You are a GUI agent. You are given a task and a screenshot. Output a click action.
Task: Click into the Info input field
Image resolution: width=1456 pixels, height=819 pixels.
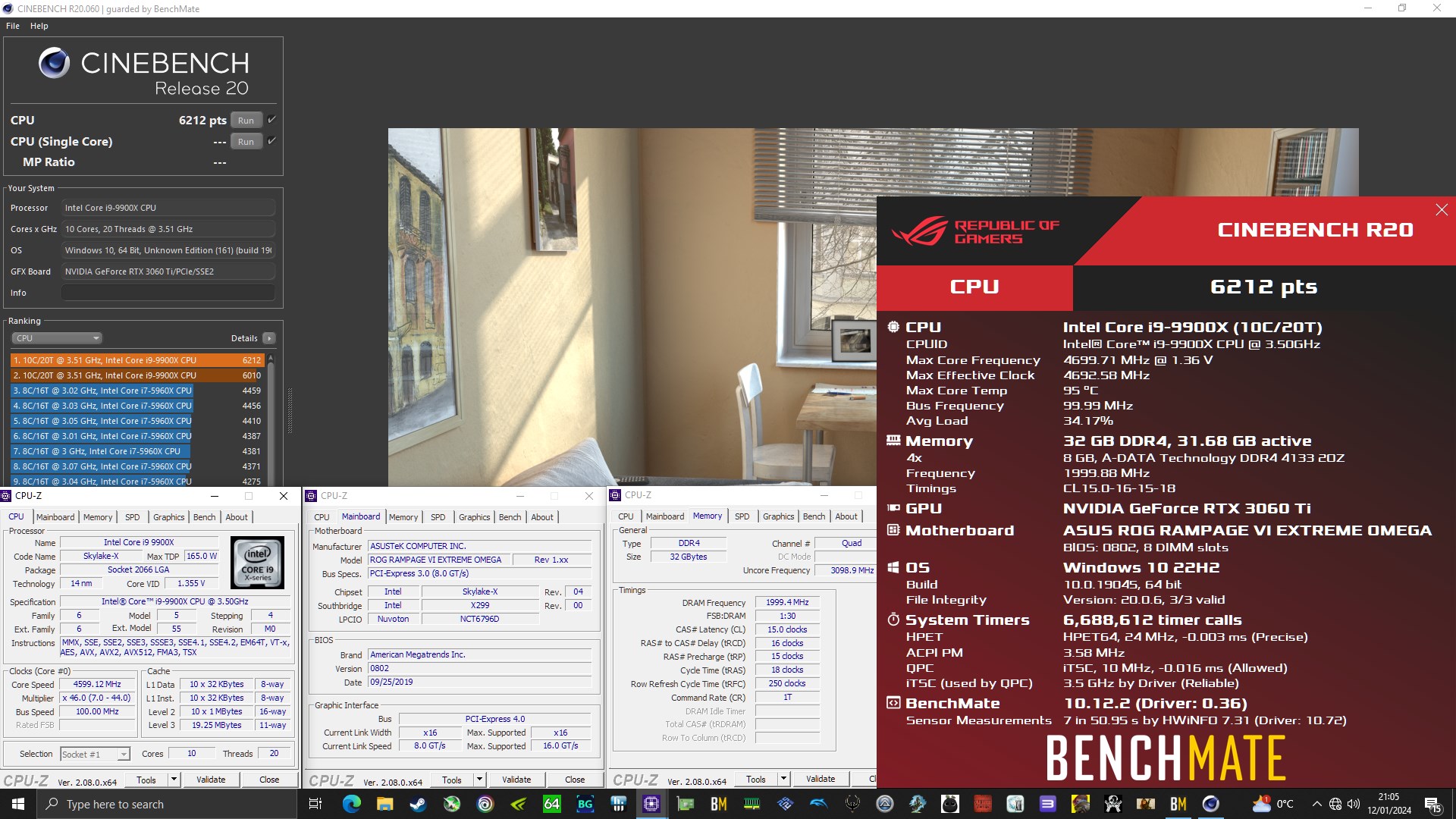tap(168, 293)
